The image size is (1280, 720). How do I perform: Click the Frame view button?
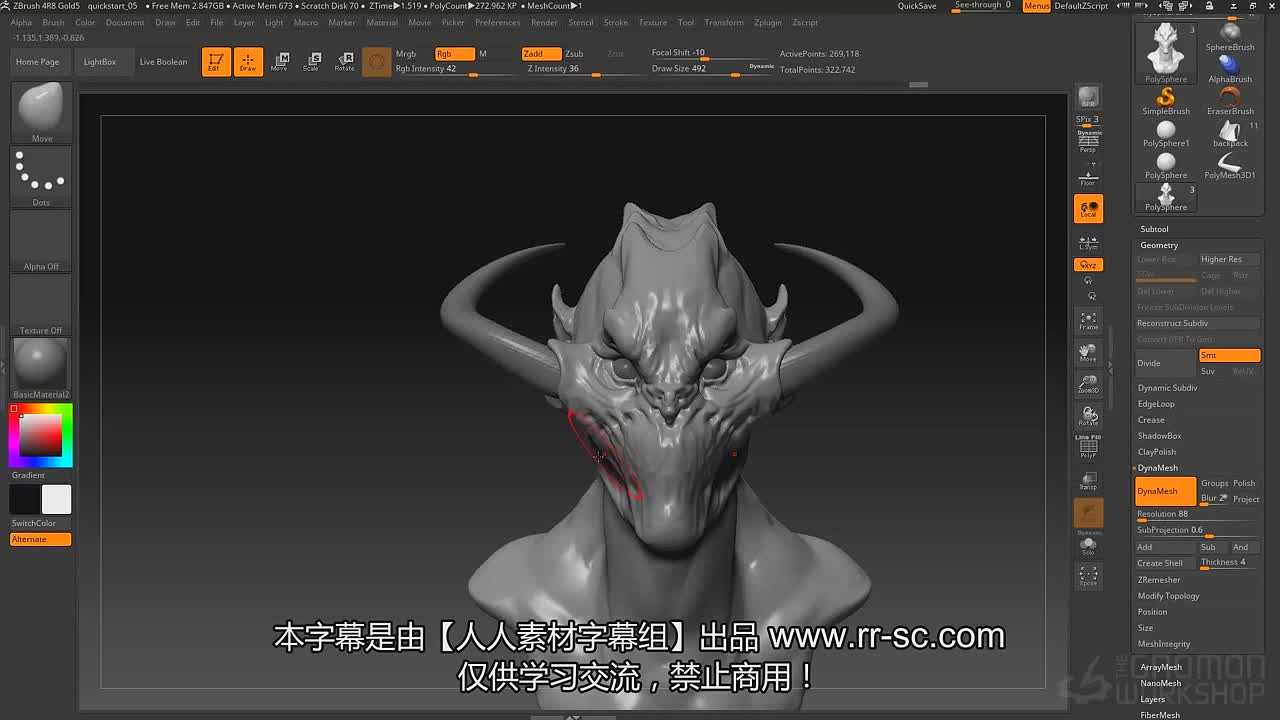point(1088,321)
